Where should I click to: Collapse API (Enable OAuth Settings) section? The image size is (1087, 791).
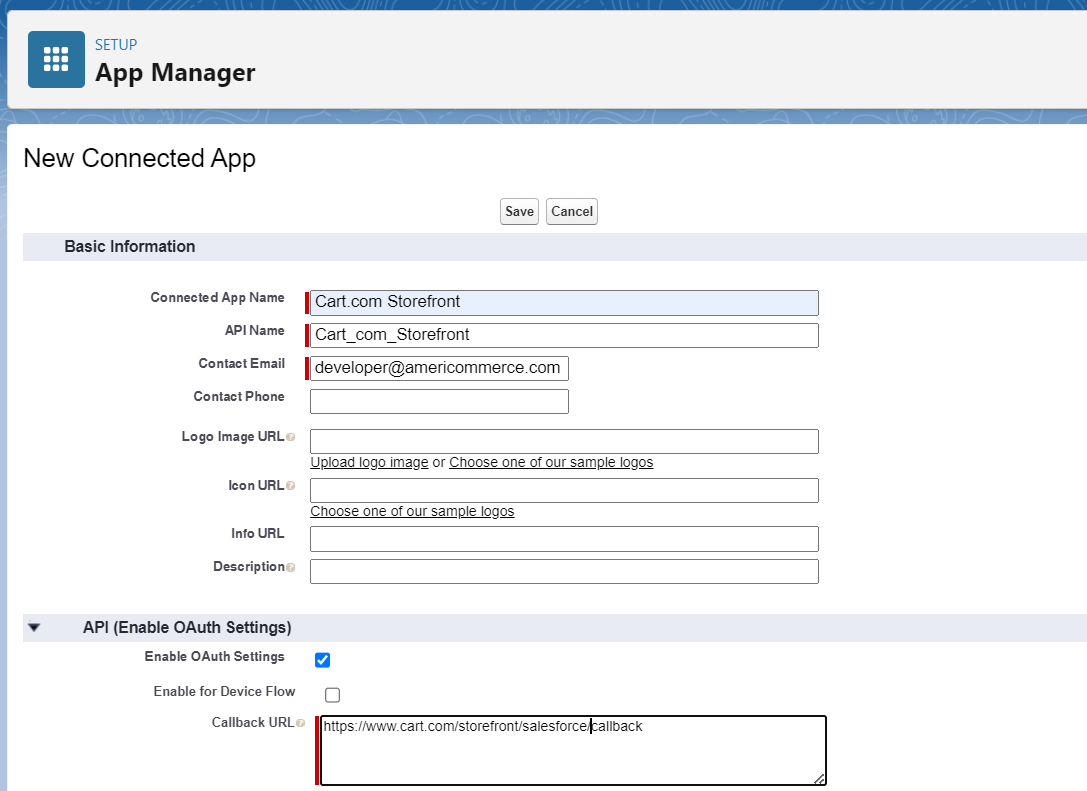pos(34,627)
